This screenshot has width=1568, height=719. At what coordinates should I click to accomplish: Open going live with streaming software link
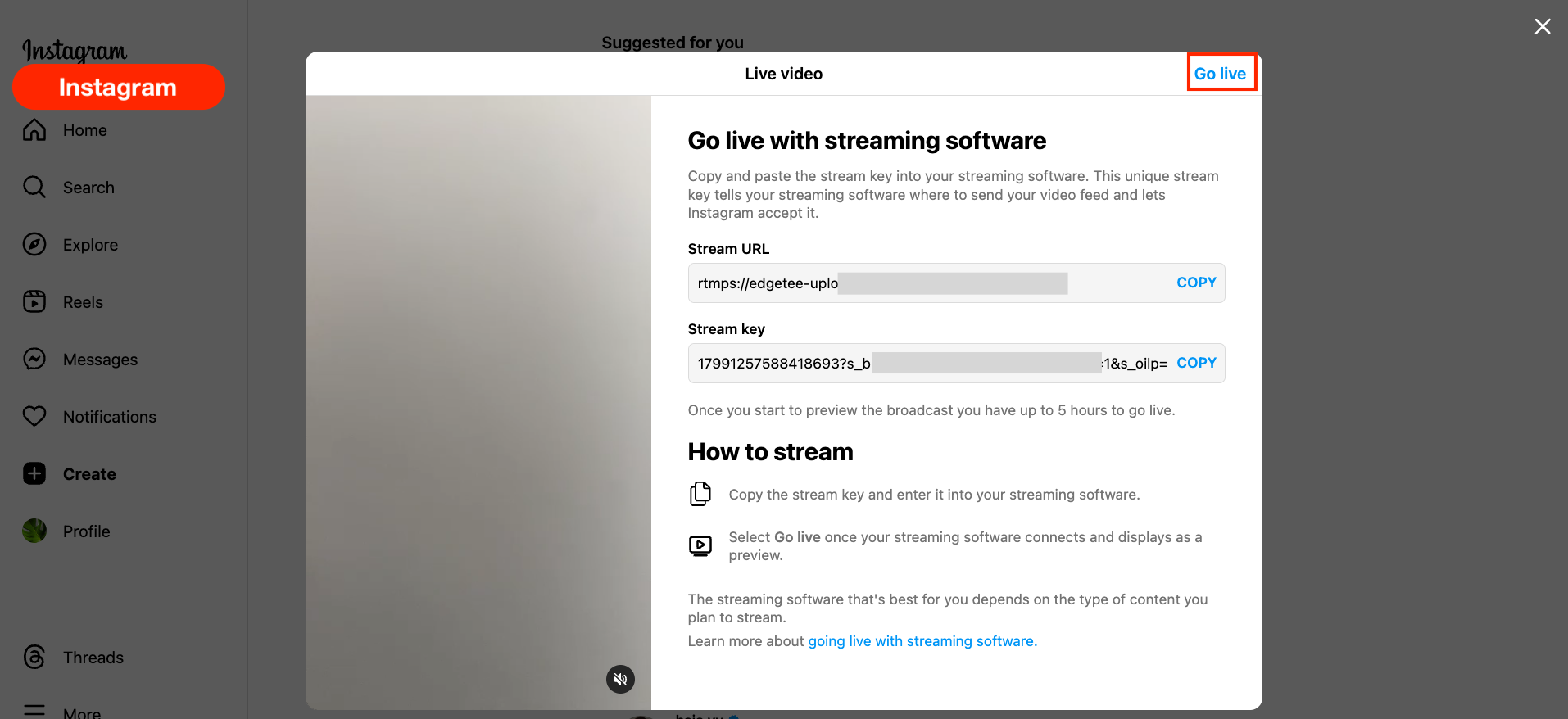pos(922,641)
